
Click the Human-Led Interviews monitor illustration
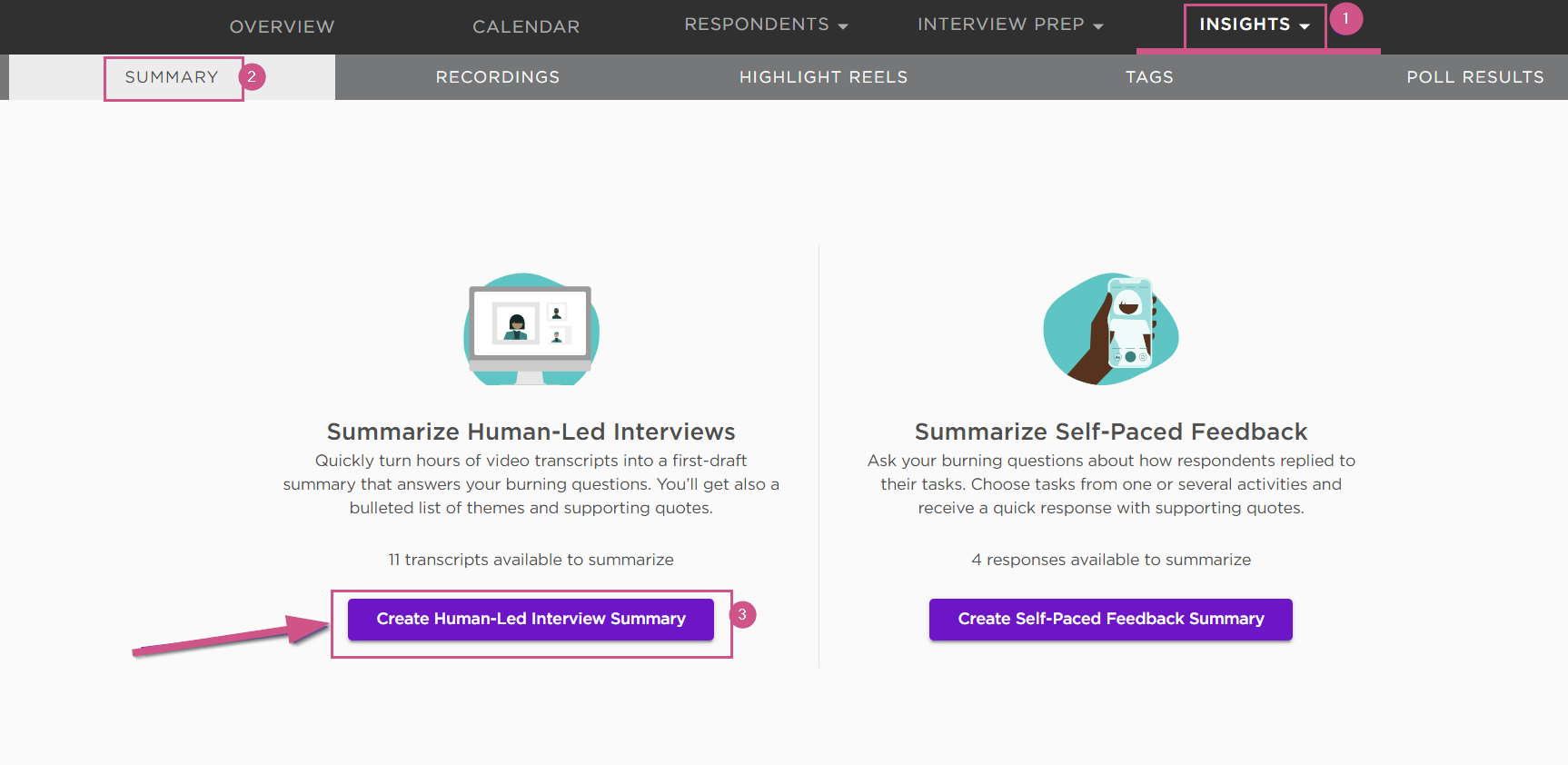[531, 329]
